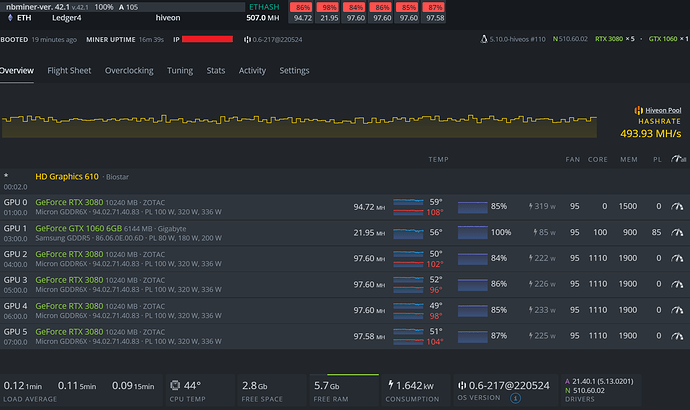Screen dimensions: 690x410
Task: Click the ETHASH algorithm label
Action: click(264, 7)
